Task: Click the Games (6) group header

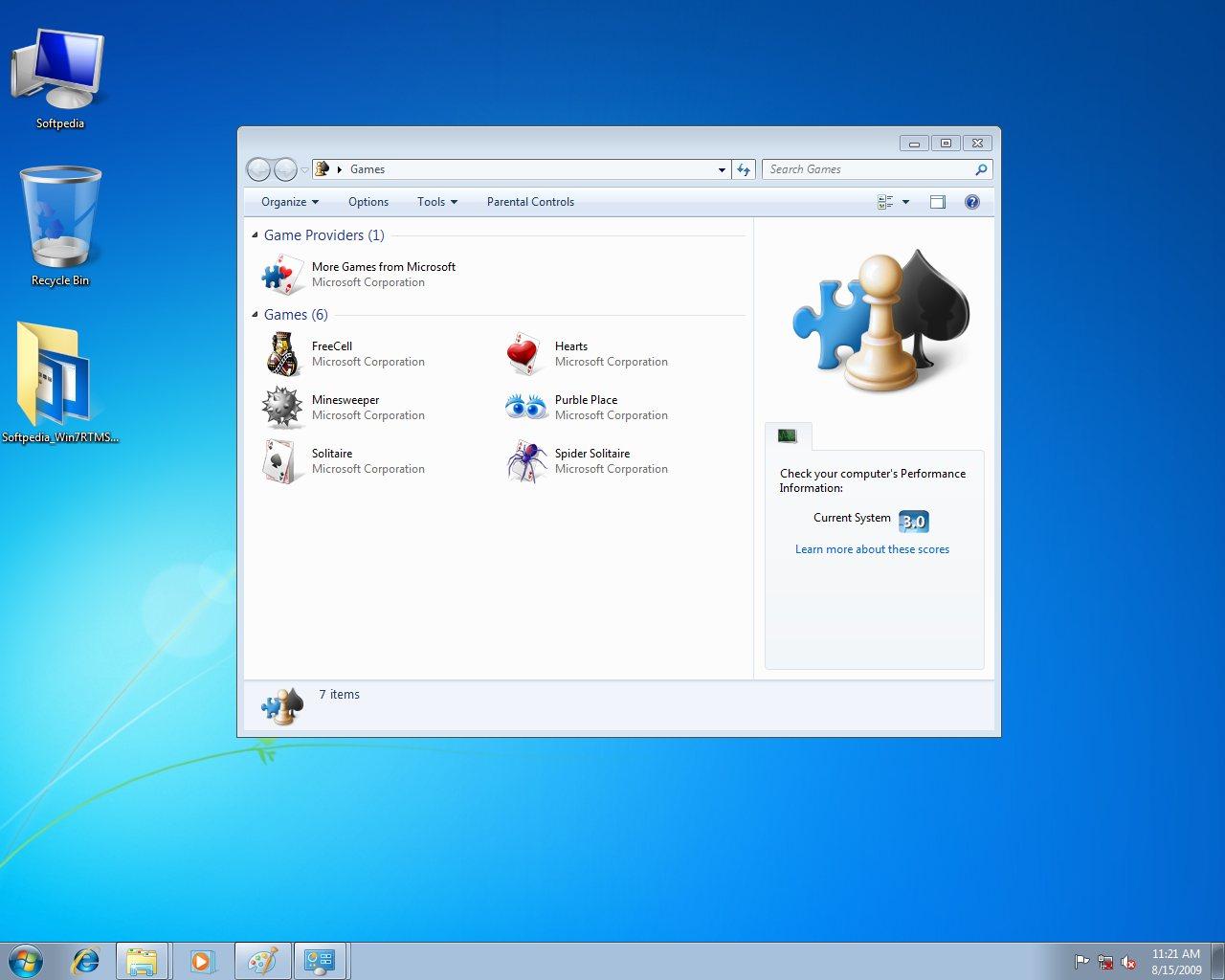Action: click(296, 315)
